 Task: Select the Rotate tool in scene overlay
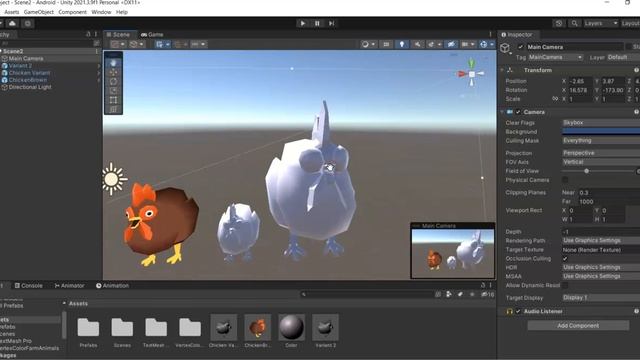coord(113,82)
